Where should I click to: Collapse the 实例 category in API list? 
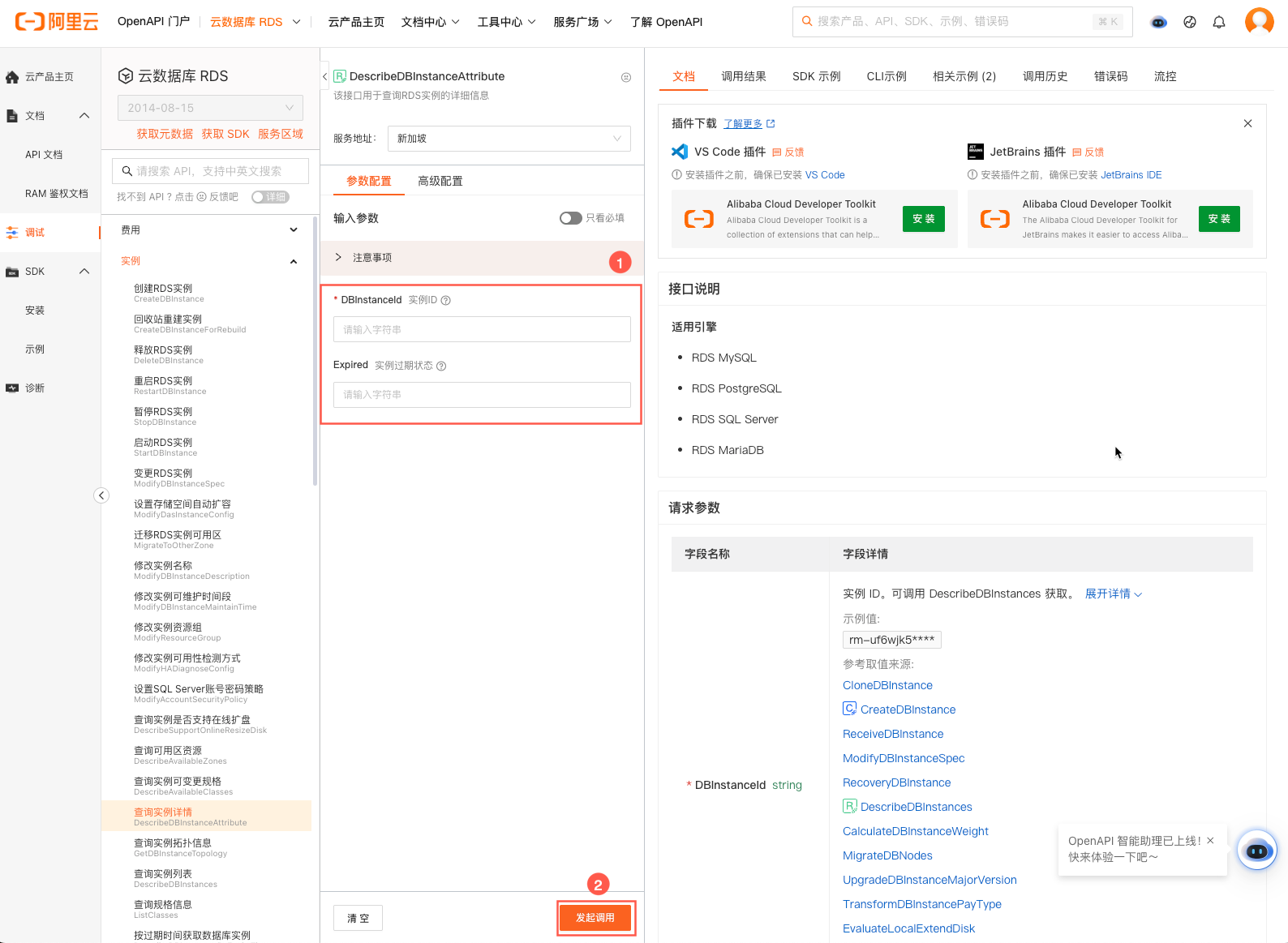click(x=209, y=261)
